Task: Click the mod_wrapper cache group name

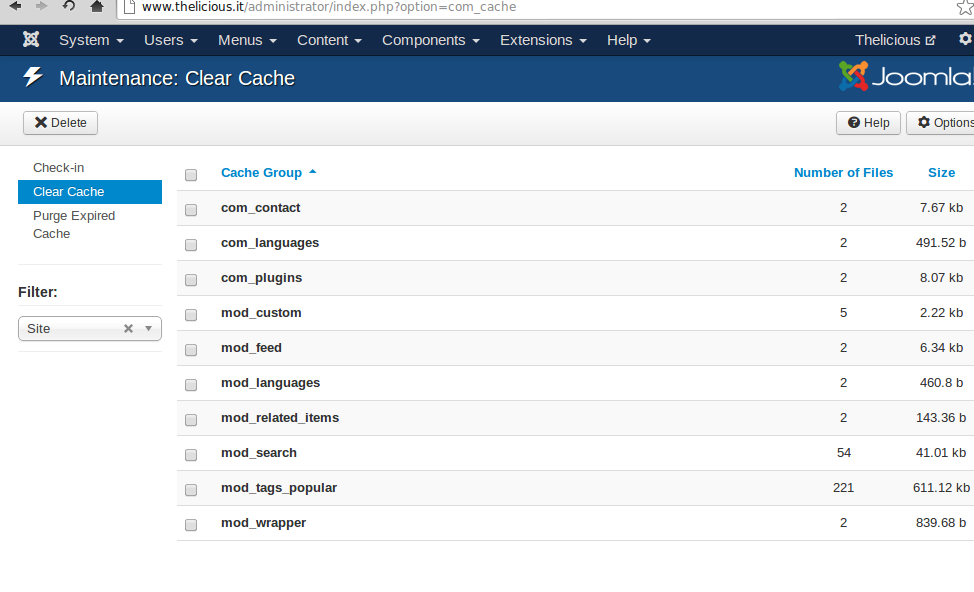Action: pos(263,523)
